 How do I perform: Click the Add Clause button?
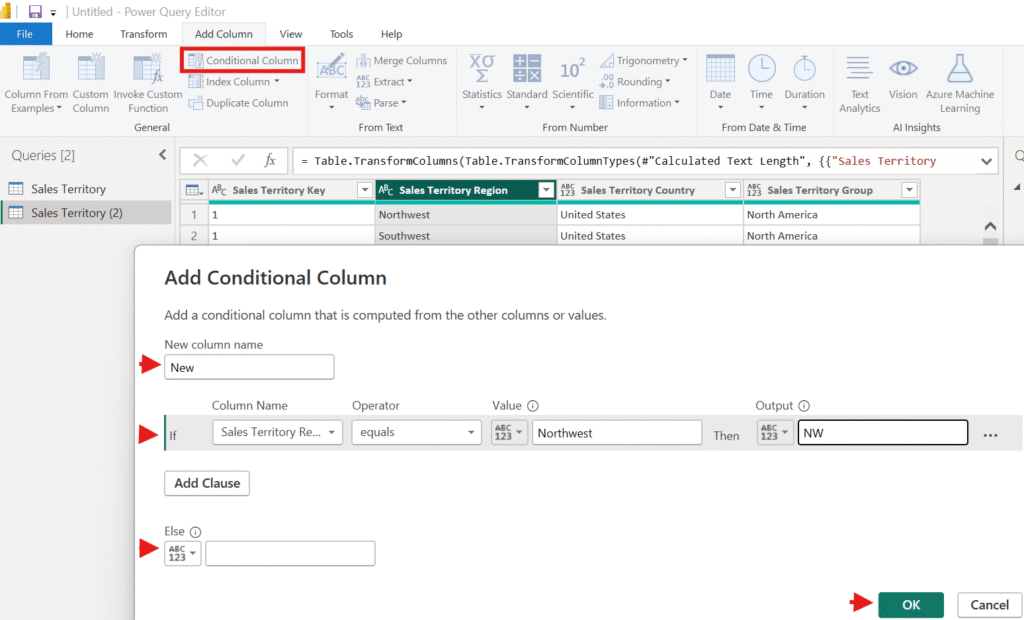(x=207, y=483)
